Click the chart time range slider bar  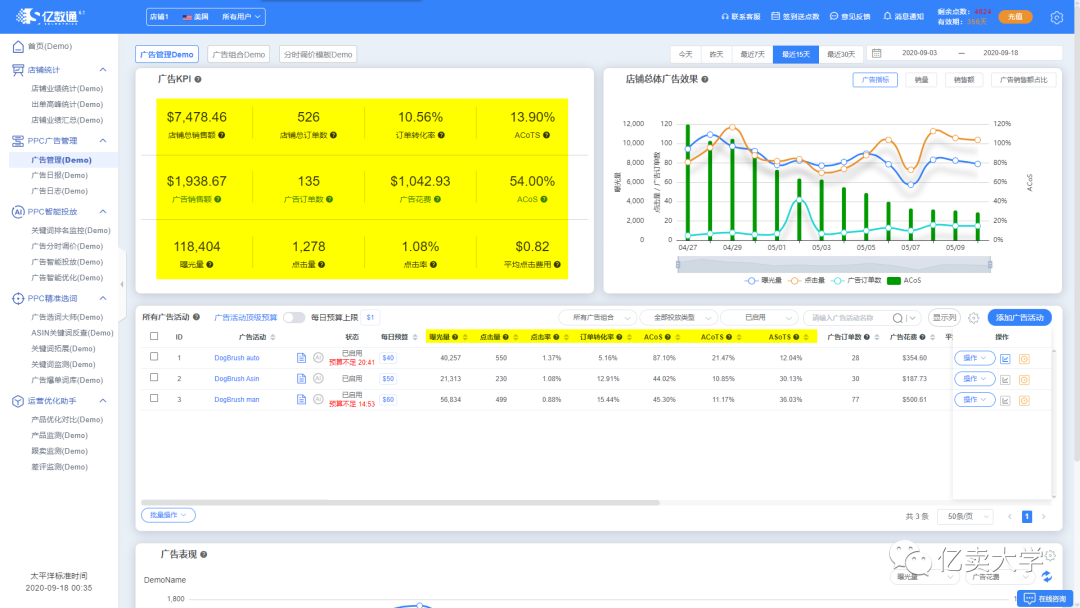(x=834, y=264)
